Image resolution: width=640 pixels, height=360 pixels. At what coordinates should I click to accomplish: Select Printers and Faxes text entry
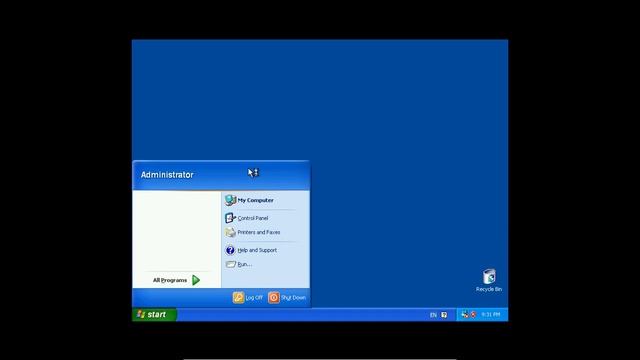[259, 232]
